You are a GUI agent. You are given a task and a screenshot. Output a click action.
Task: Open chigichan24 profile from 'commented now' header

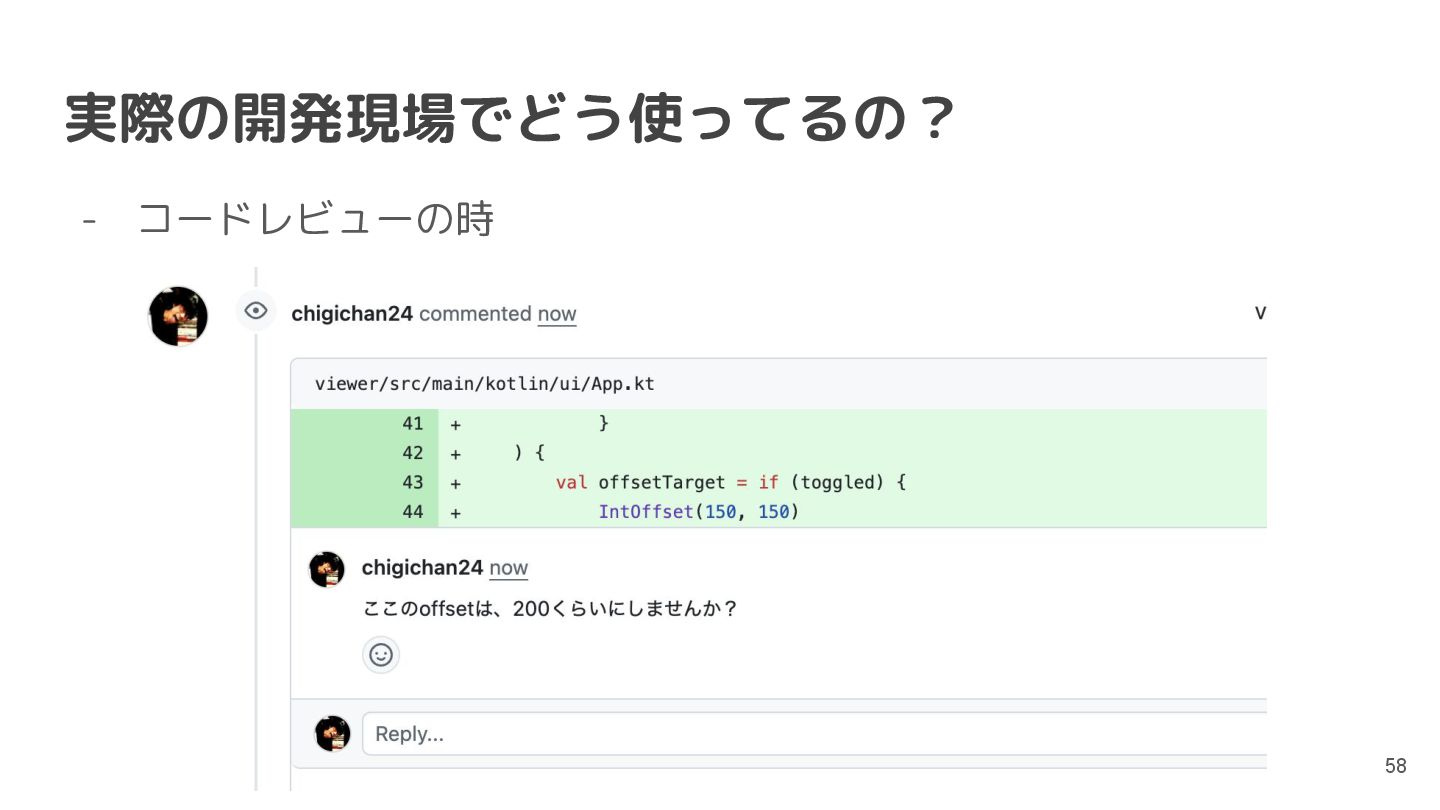coord(352,314)
